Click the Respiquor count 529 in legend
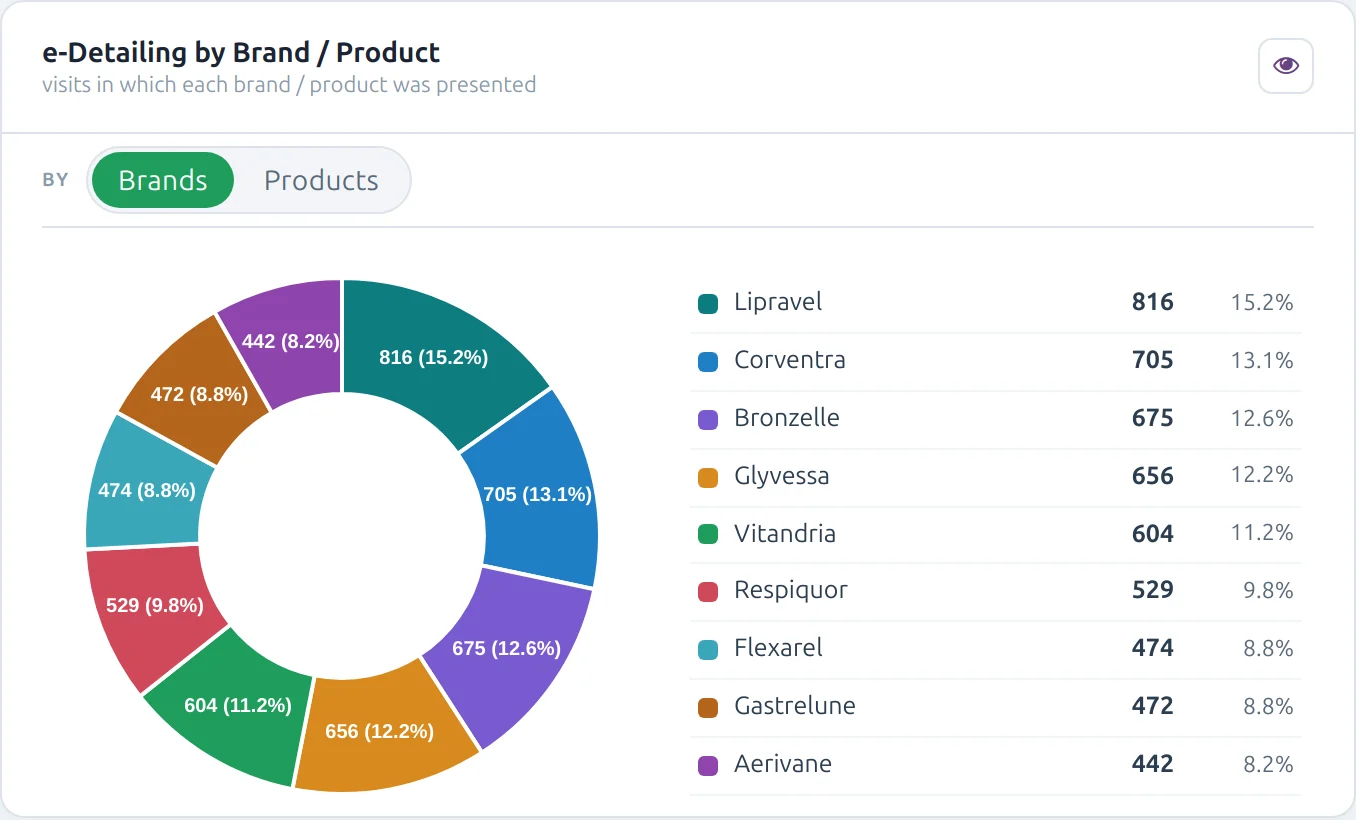1356x820 pixels. (x=1153, y=590)
